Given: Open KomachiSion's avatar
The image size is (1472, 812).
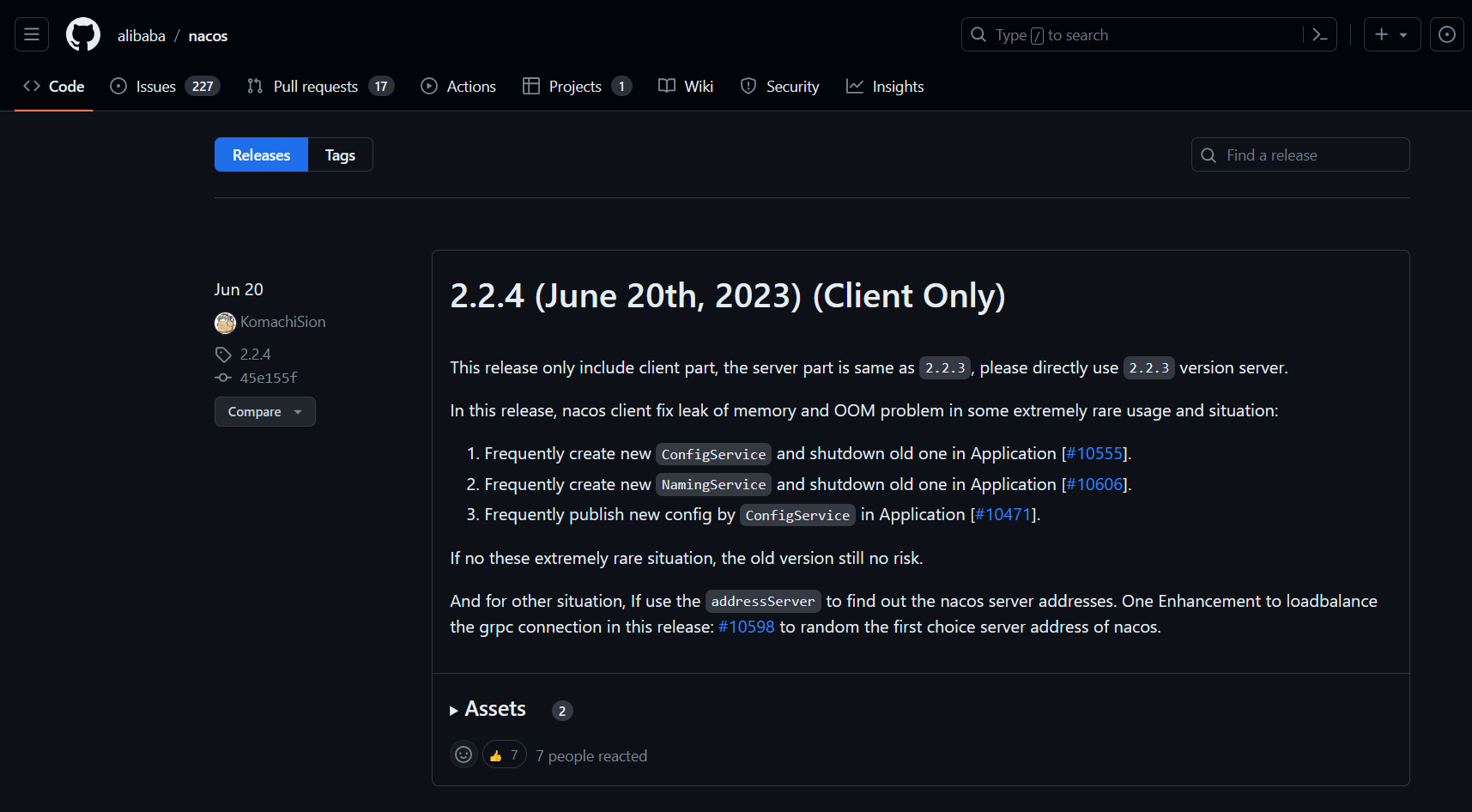Looking at the screenshot, I should pos(225,323).
